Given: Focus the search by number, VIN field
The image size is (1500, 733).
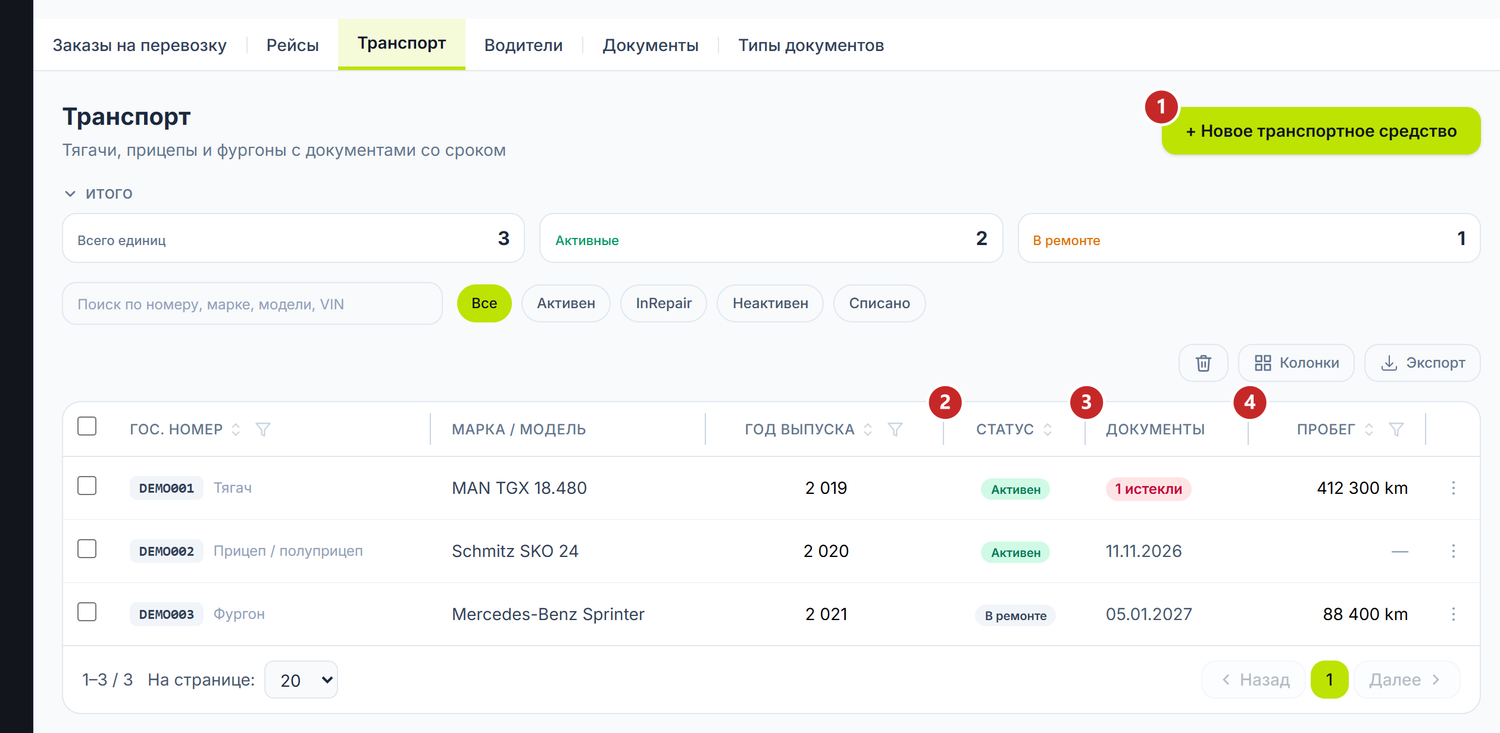Looking at the screenshot, I should click(252, 303).
